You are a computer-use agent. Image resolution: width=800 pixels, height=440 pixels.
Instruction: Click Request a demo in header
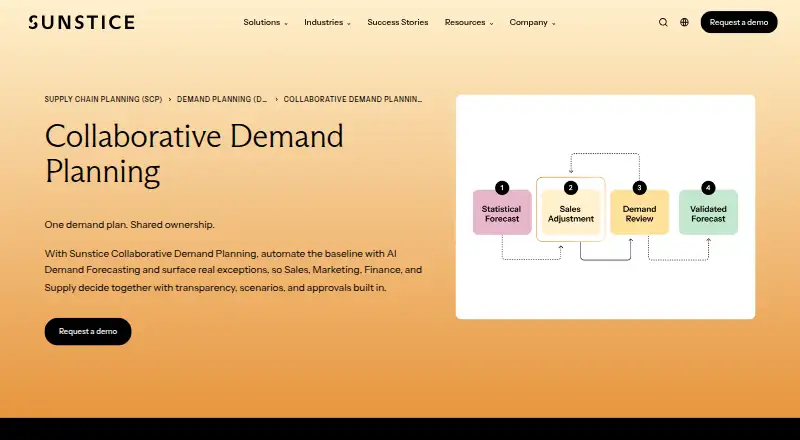click(x=739, y=22)
